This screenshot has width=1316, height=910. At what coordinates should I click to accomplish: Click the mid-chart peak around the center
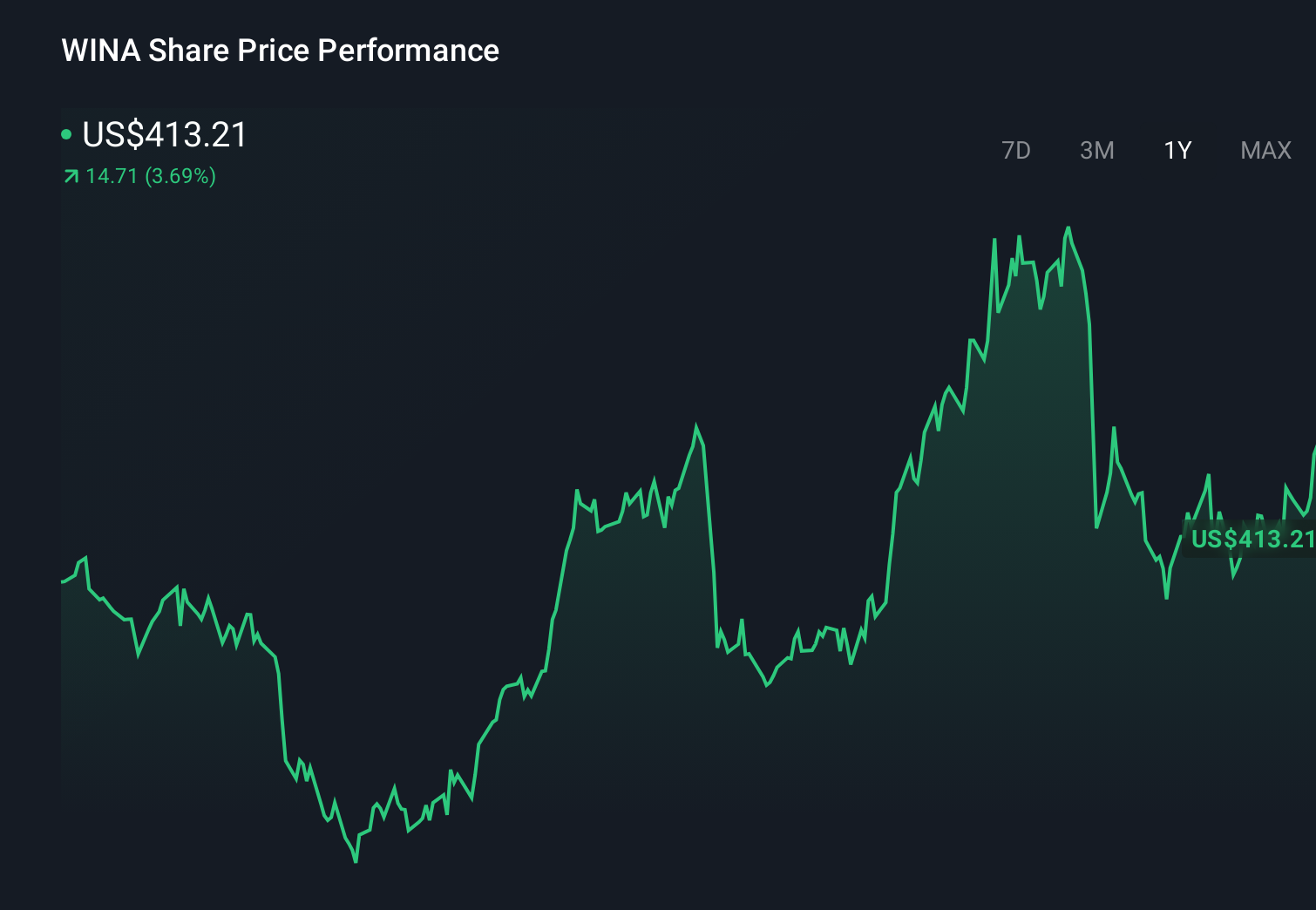(697, 424)
